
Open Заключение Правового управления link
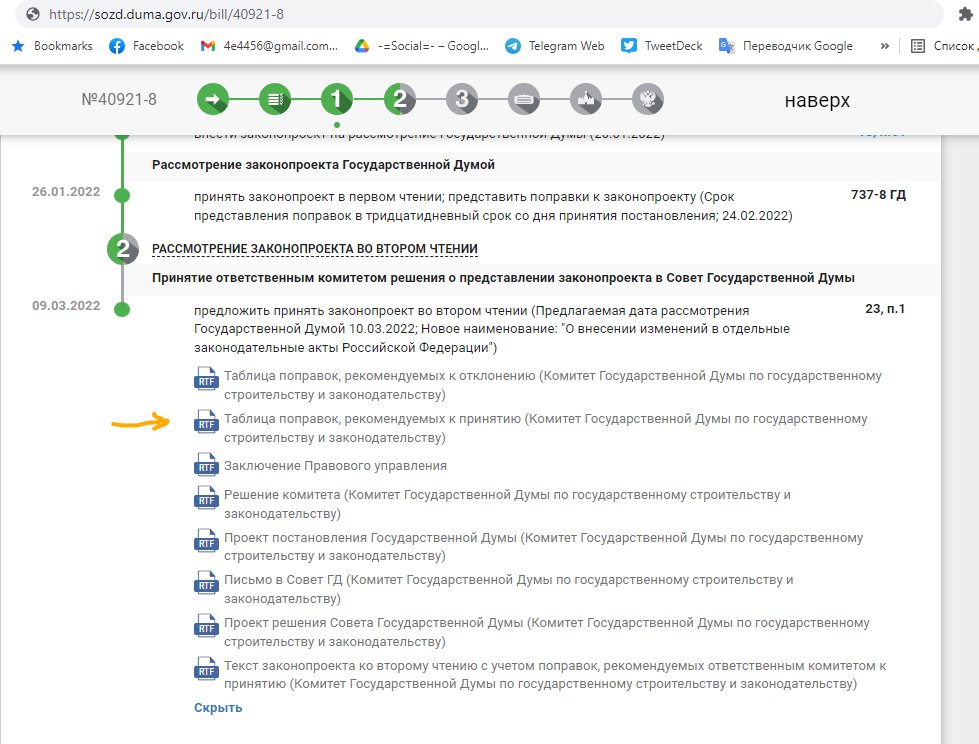coord(335,466)
